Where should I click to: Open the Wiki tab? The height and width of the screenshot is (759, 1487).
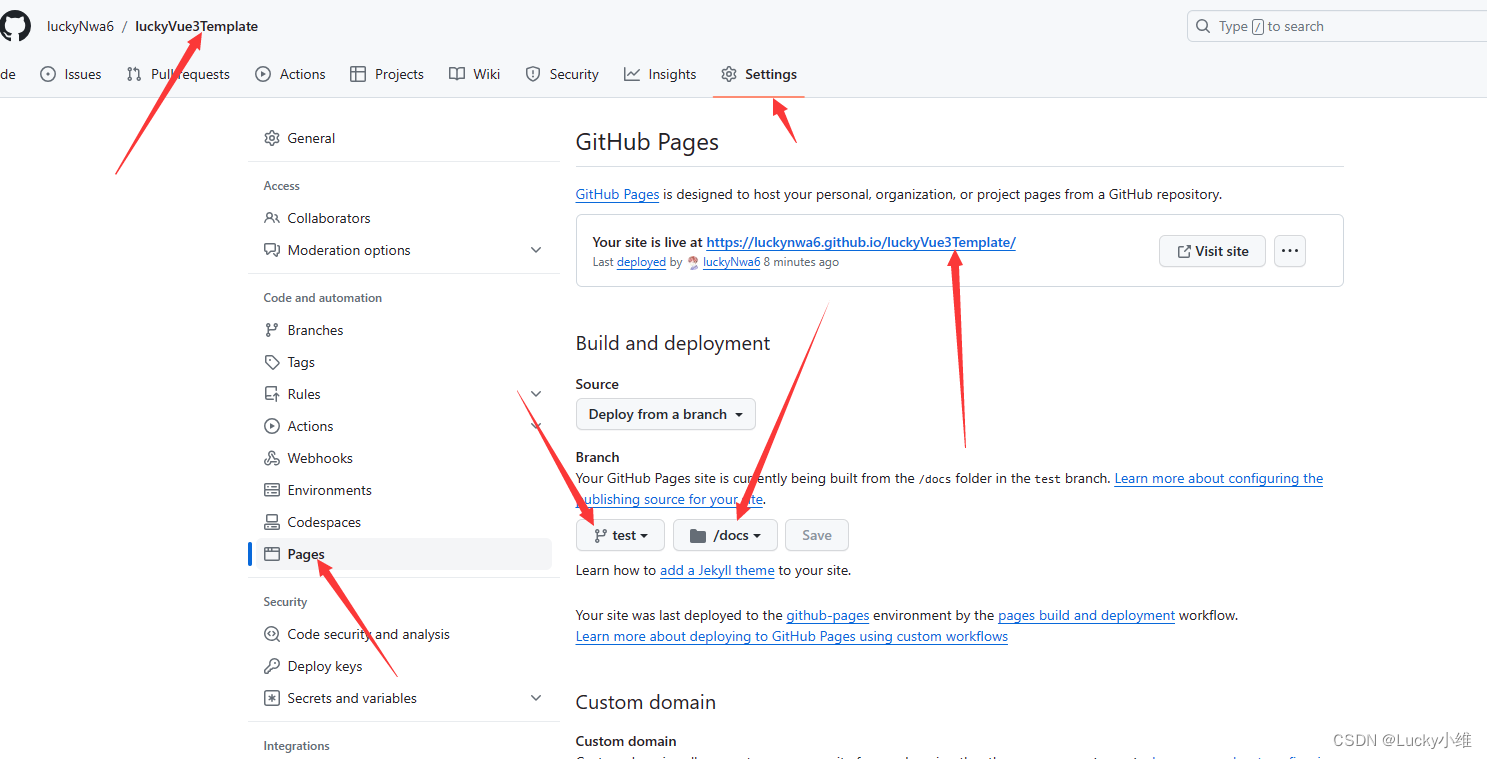click(x=475, y=74)
